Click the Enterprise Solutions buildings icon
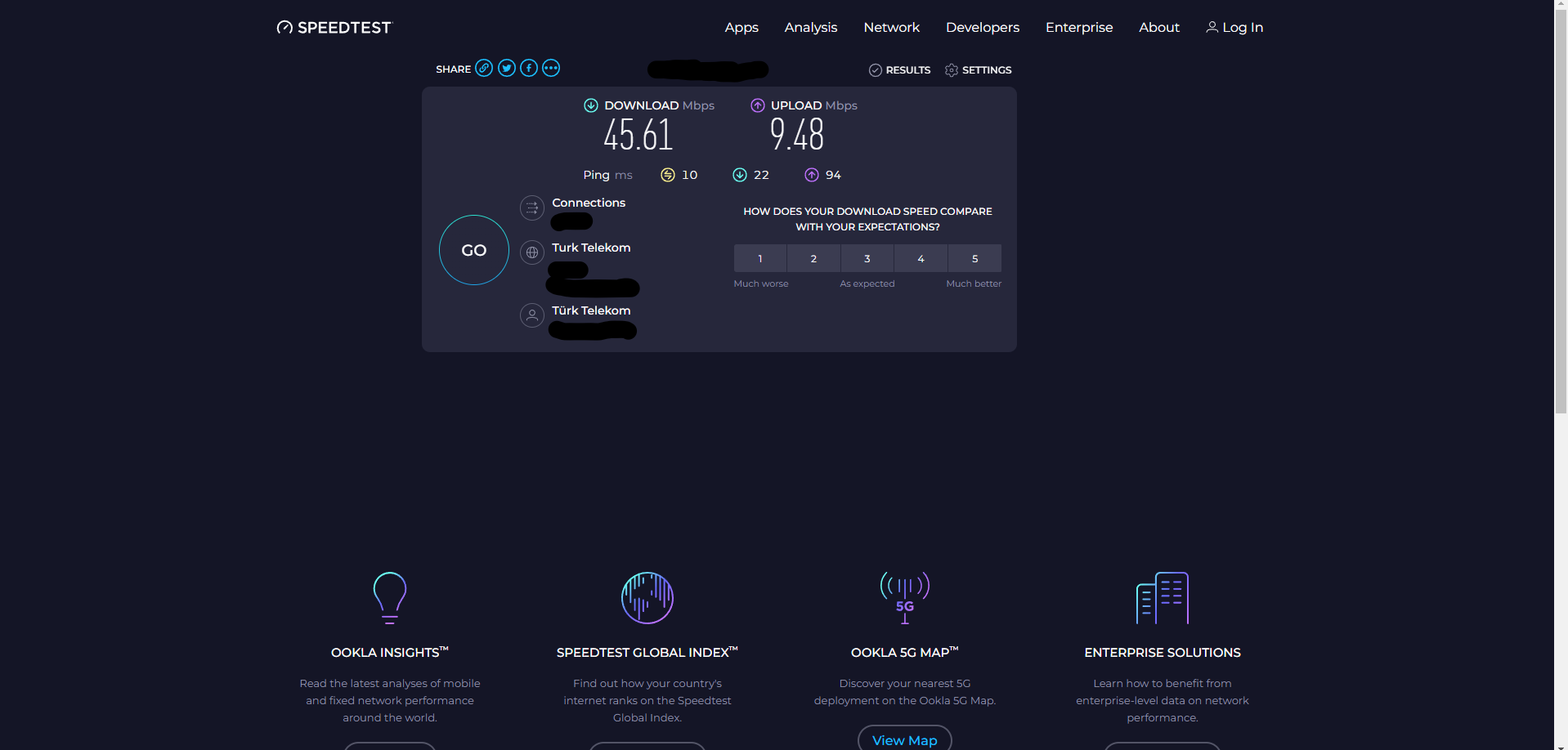1568x750 pixels. (x=1163, y=598)
